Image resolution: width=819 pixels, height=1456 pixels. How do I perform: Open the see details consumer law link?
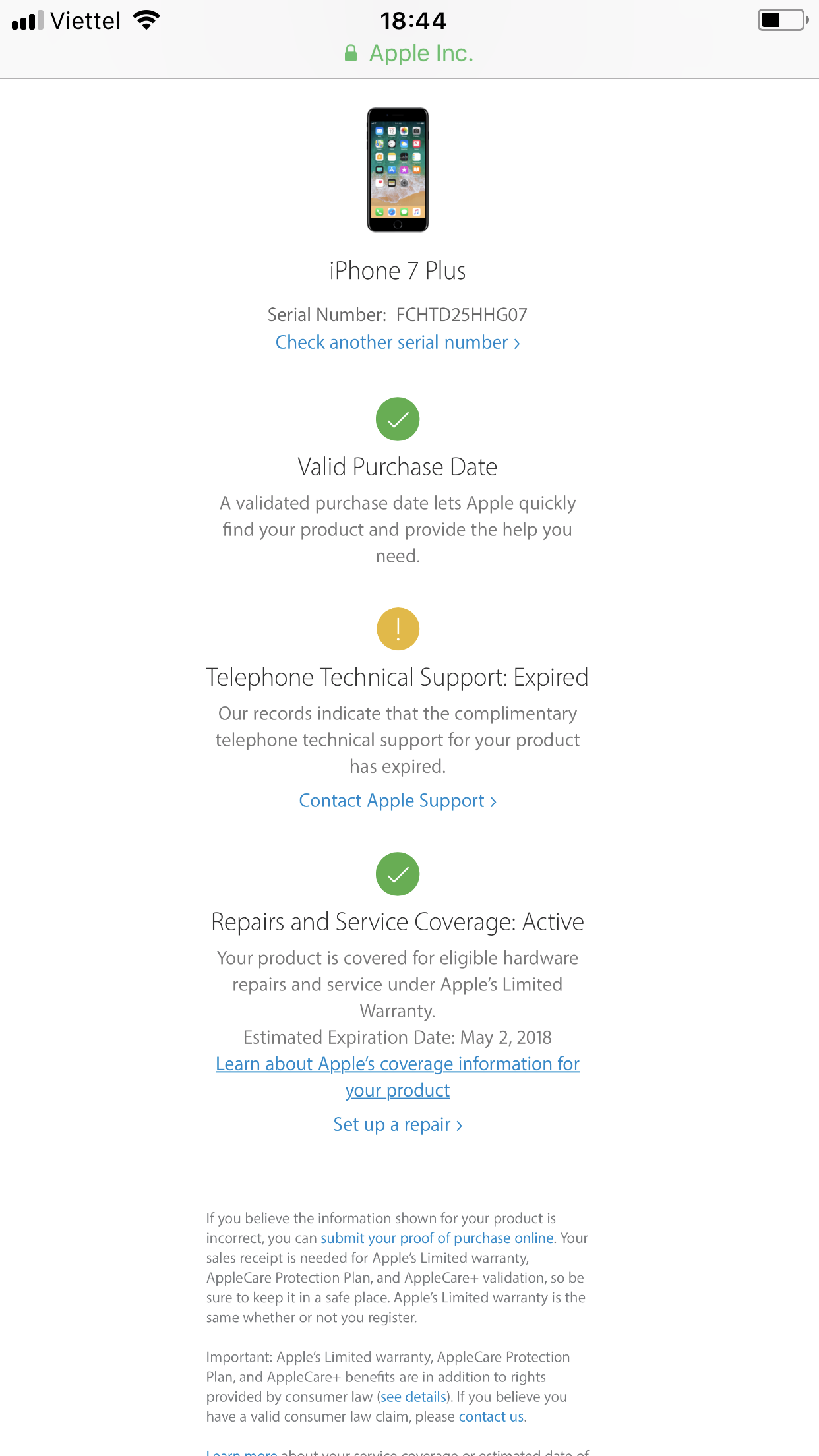[x=413, y=1397]
